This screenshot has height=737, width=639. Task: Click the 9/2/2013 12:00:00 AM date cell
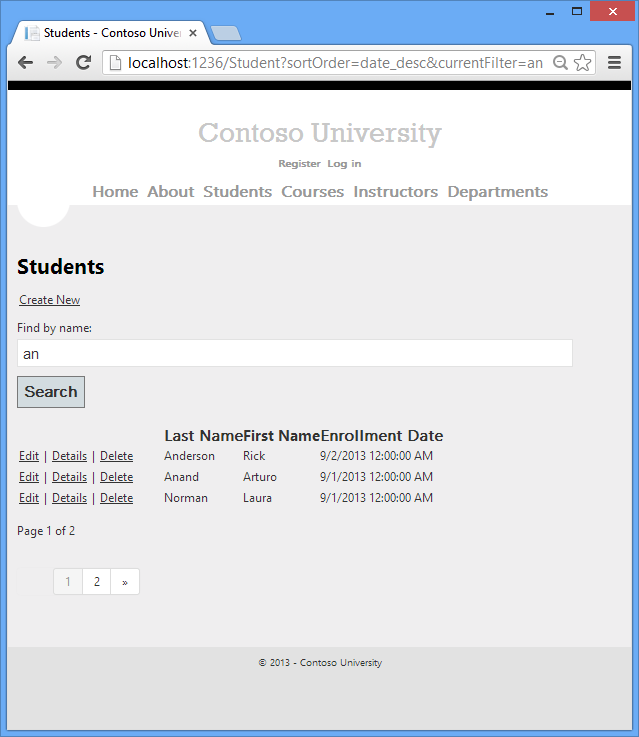pos(376,456)
